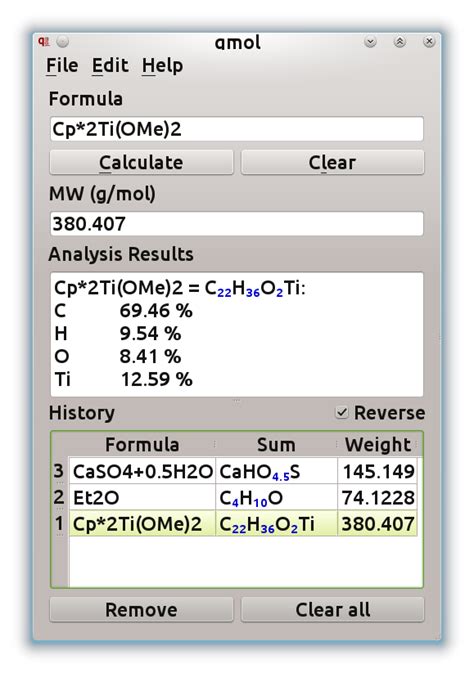Click the Remove button

[141, 609]
